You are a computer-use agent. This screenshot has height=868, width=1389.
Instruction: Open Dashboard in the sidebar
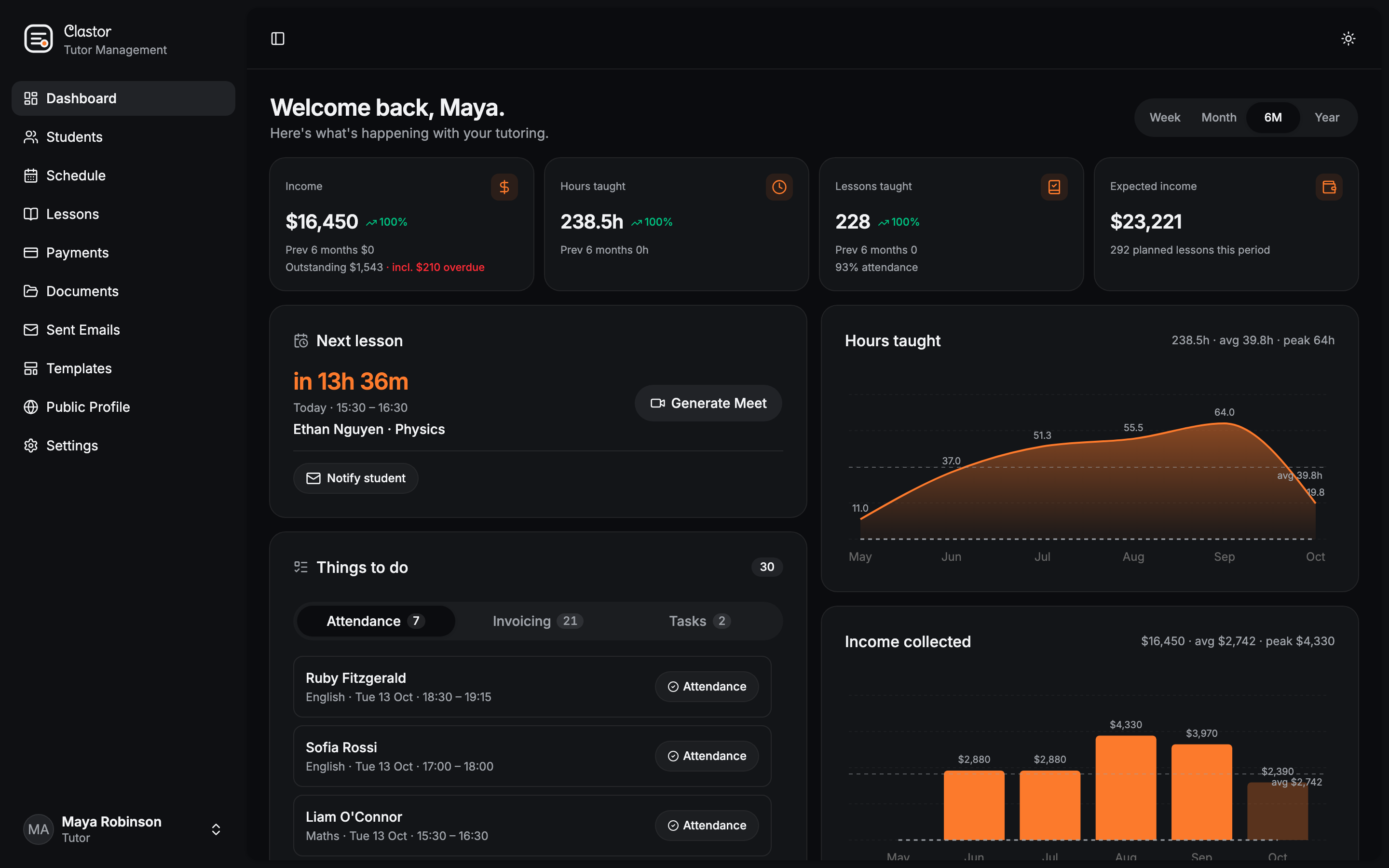click(x=123, y=98)
